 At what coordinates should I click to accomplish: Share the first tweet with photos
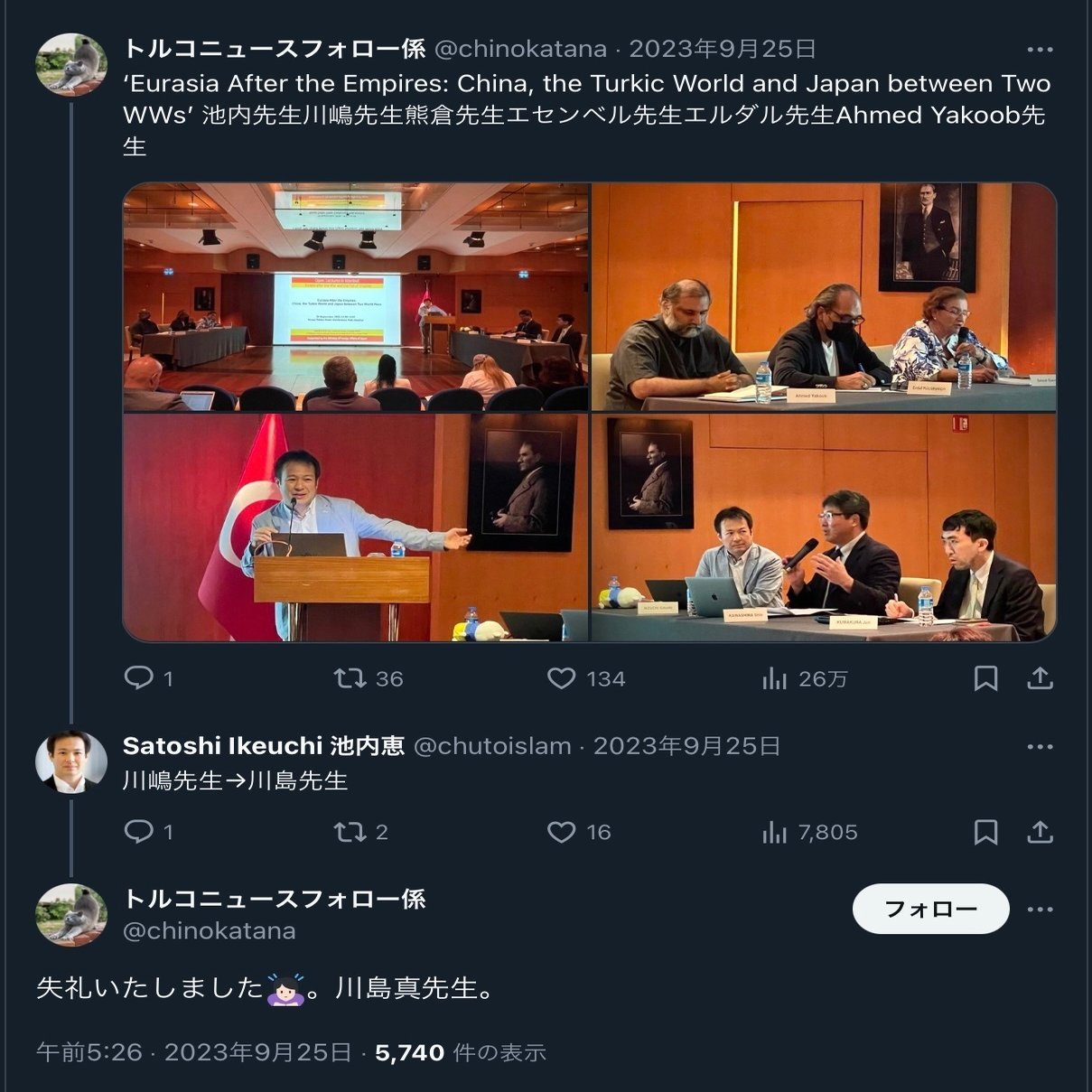point(1041,677)
